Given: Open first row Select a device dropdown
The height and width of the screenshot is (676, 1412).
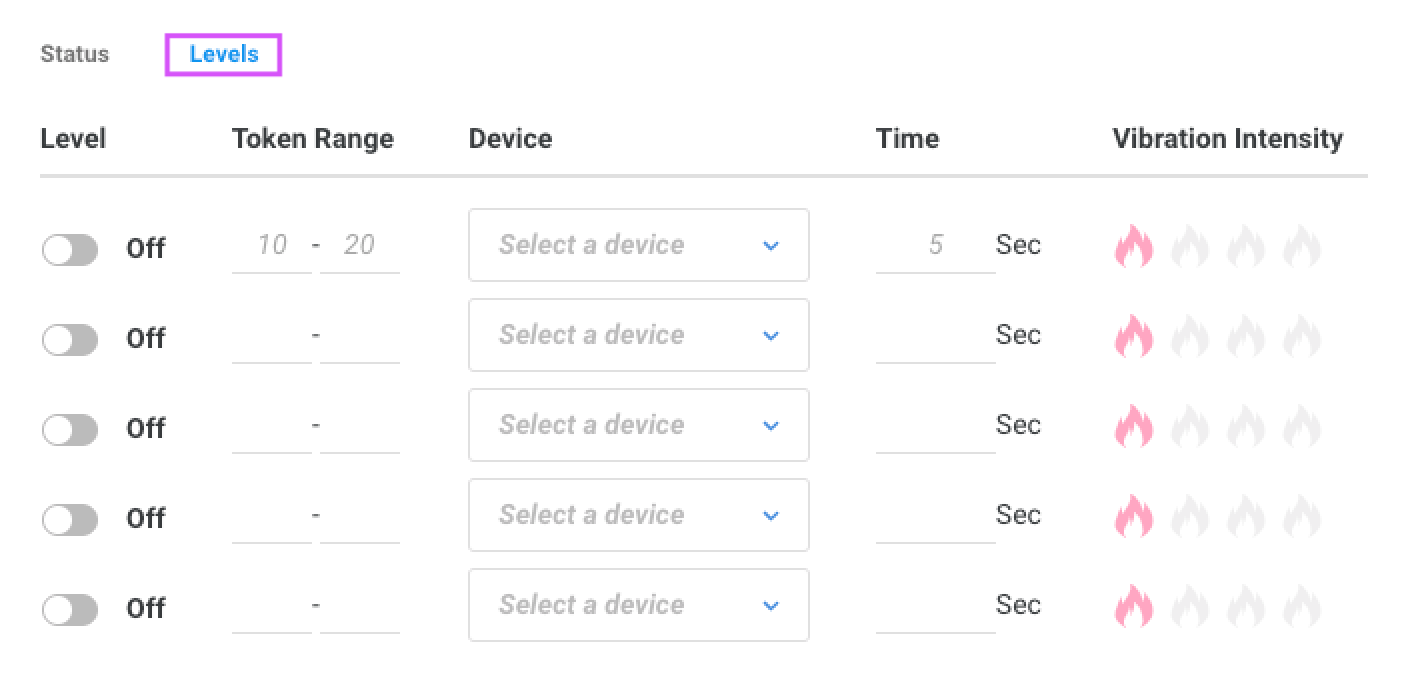Looking at the screenshot, I should [x=638, y=245].
